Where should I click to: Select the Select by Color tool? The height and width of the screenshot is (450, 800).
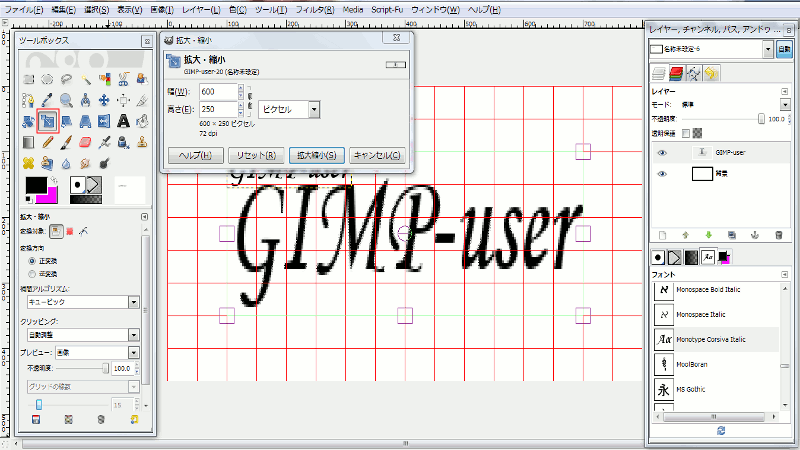(105, 79)
